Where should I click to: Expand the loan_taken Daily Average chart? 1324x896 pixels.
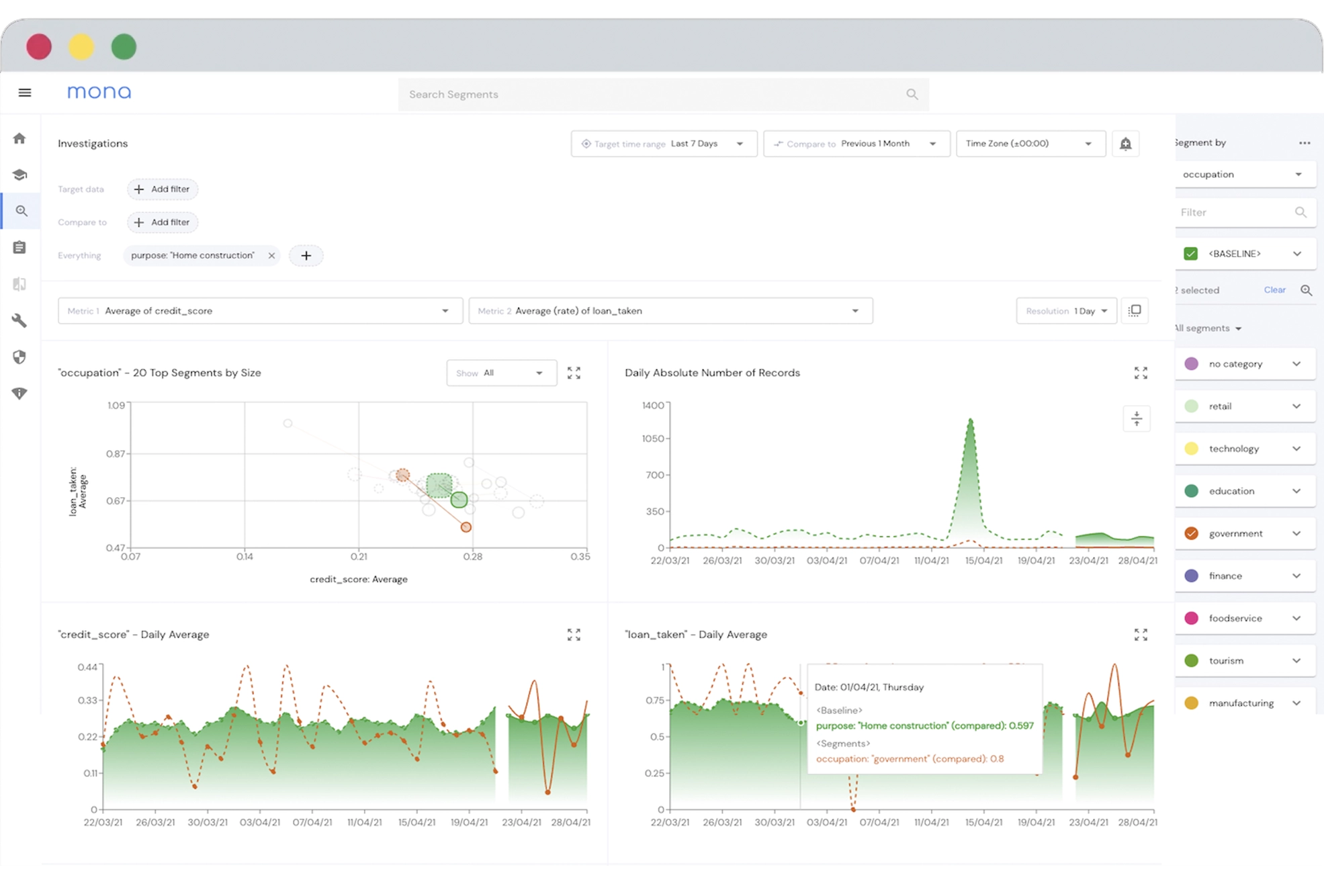1141,635
